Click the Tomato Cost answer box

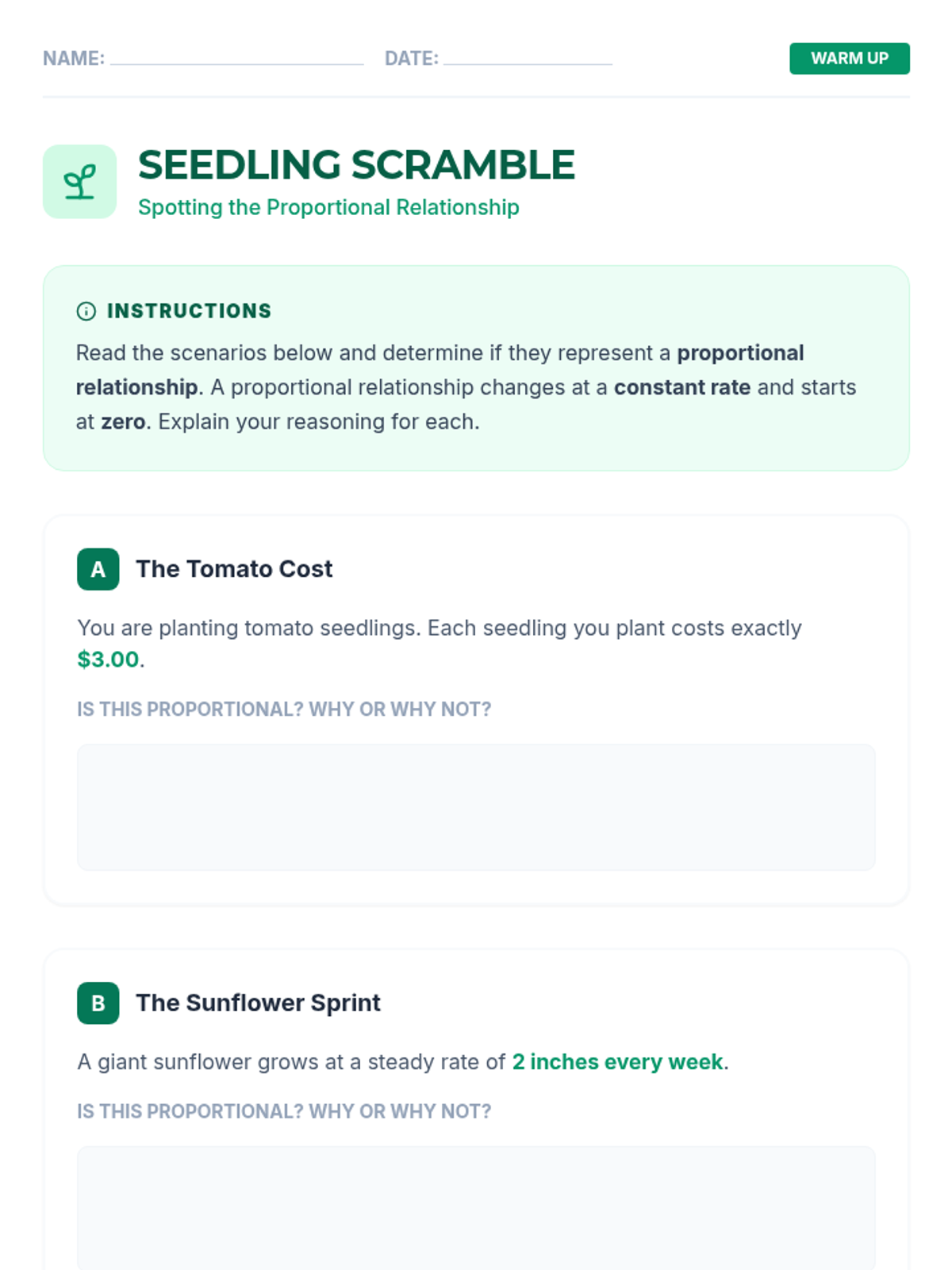point(476,807)
